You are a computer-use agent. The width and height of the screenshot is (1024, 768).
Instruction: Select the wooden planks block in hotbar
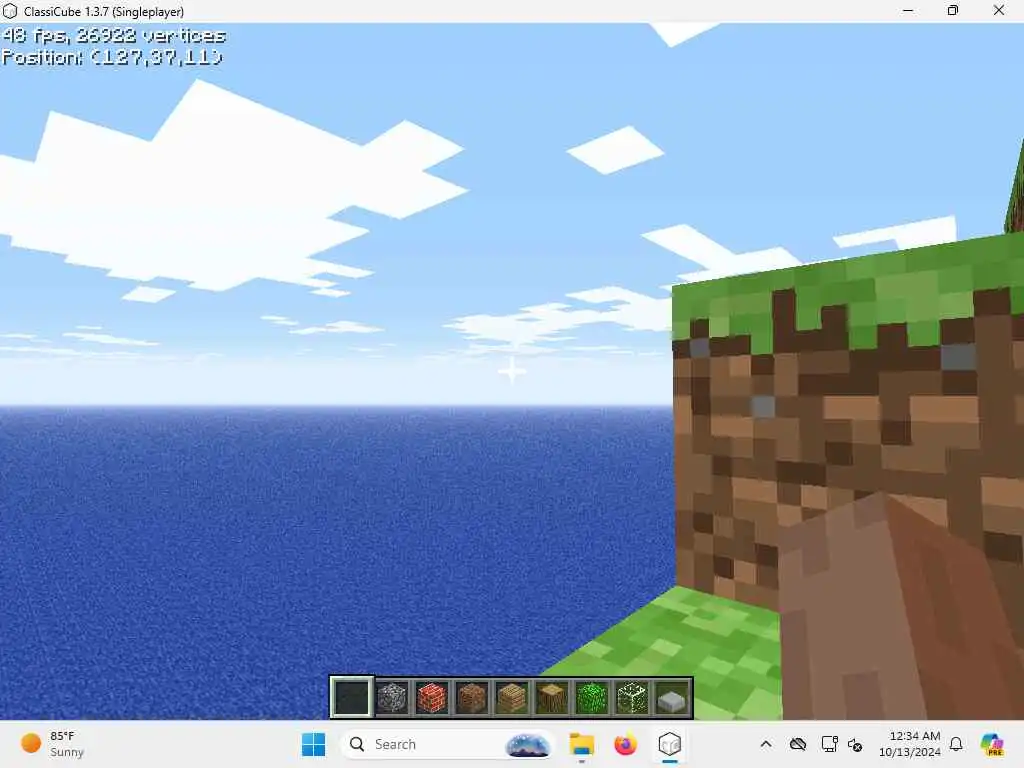click(511, 697)
